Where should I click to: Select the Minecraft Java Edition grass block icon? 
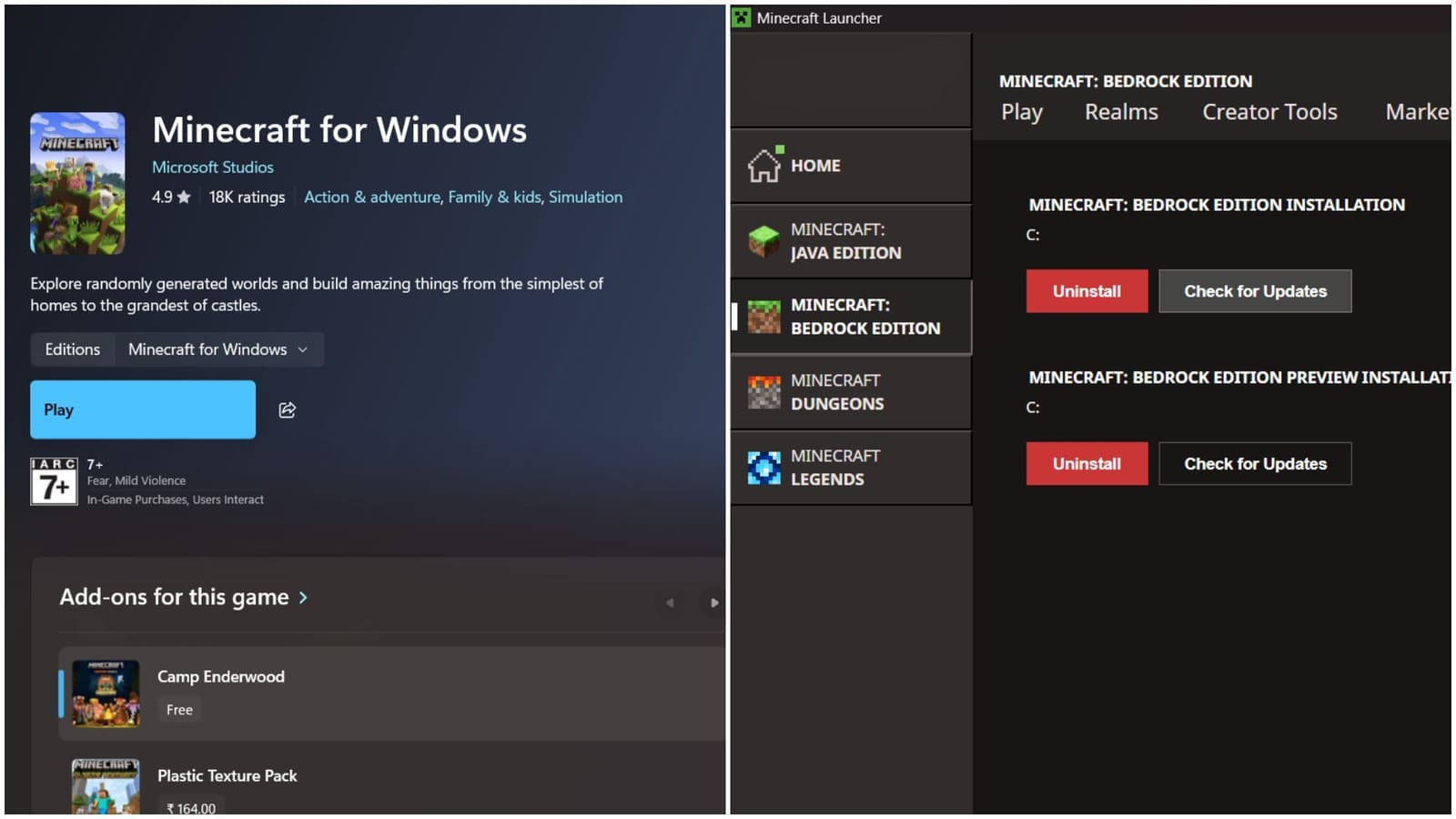click(763, 241)
